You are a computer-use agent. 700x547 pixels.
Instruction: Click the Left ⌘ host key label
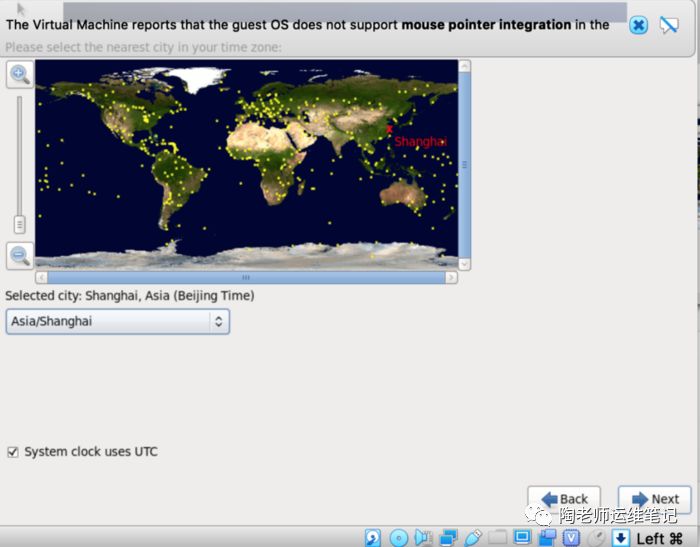pos(659,538)
